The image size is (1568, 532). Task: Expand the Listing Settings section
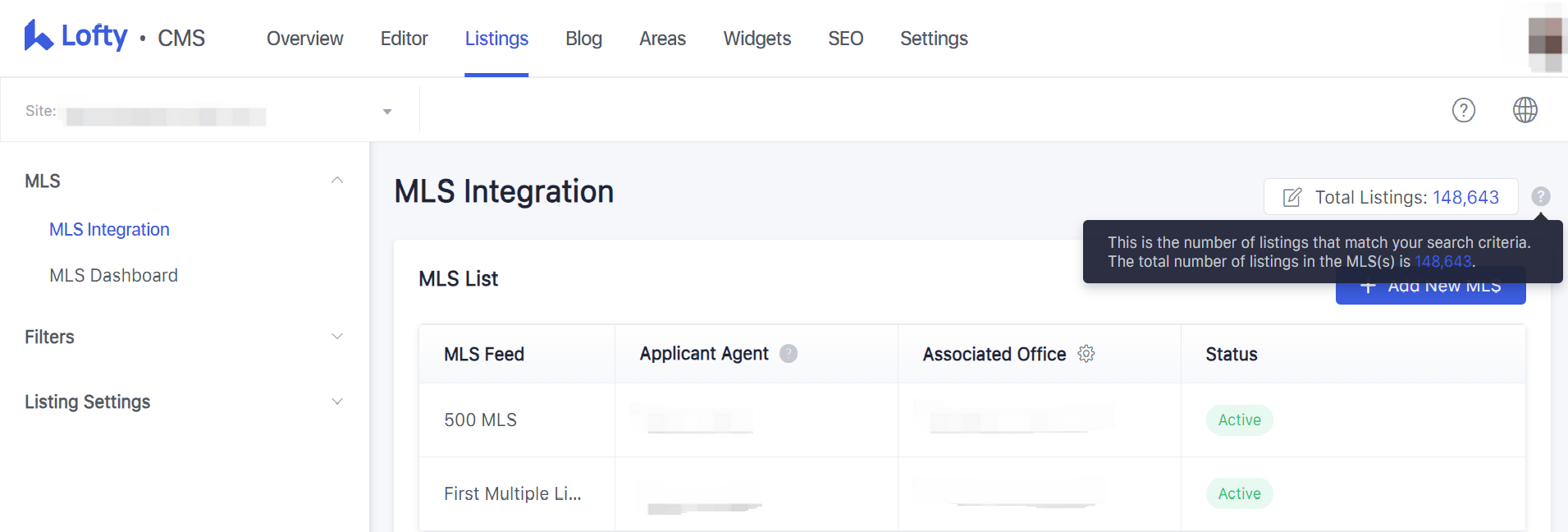point(336,401)
